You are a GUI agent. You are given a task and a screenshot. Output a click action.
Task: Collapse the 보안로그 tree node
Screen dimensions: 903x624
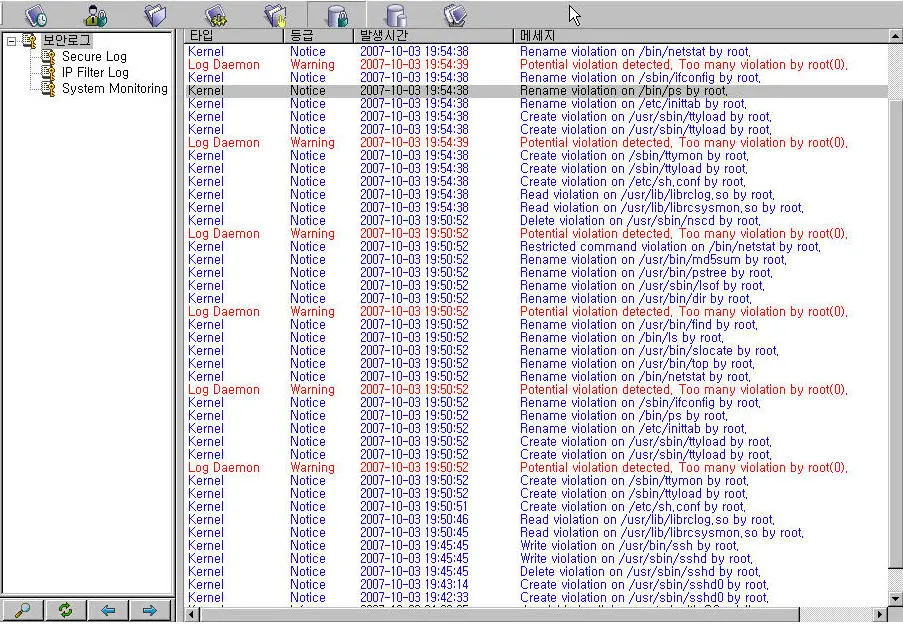pyautogui.click(x=11, y=41)
